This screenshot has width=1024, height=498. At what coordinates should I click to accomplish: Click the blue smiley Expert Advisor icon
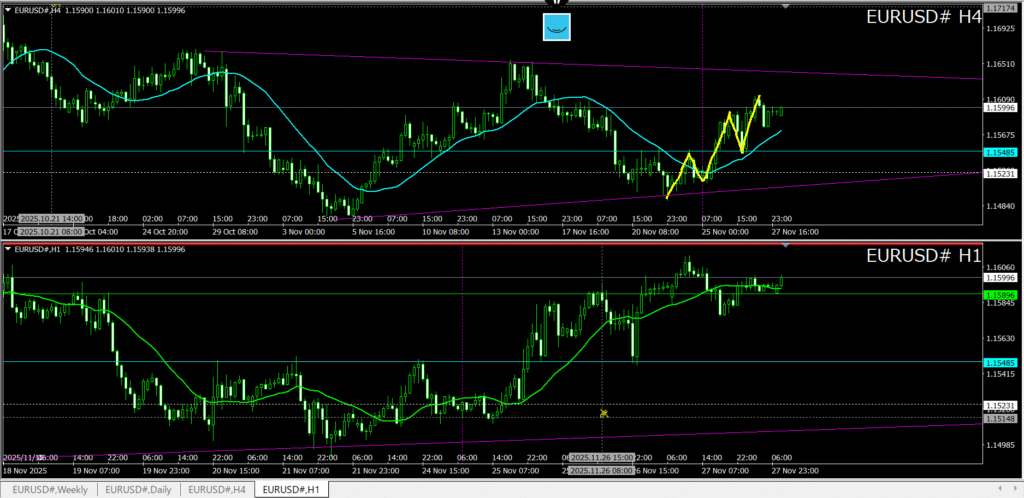point(557,27)
